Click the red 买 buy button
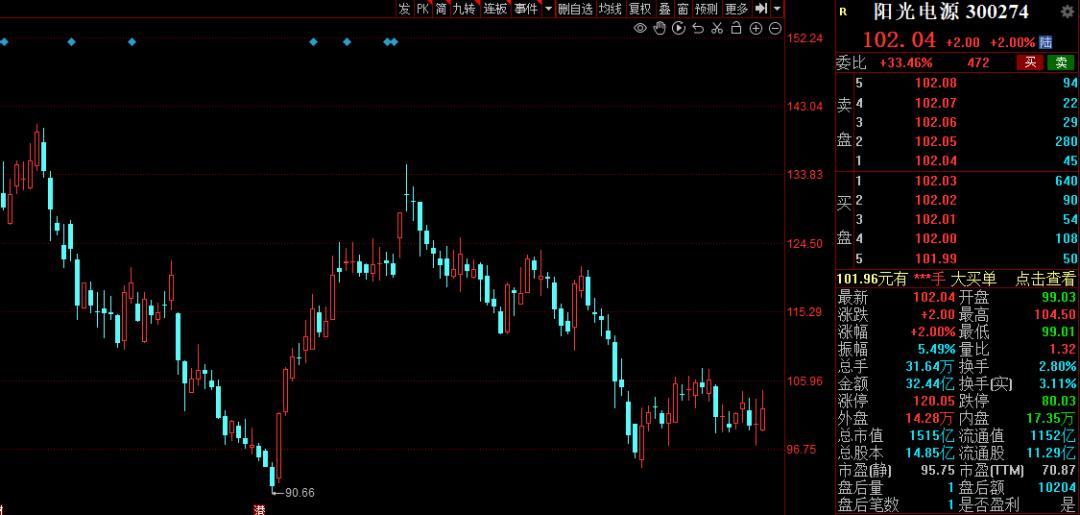This screenshot has width=1080, height=515. (1030, 63)
